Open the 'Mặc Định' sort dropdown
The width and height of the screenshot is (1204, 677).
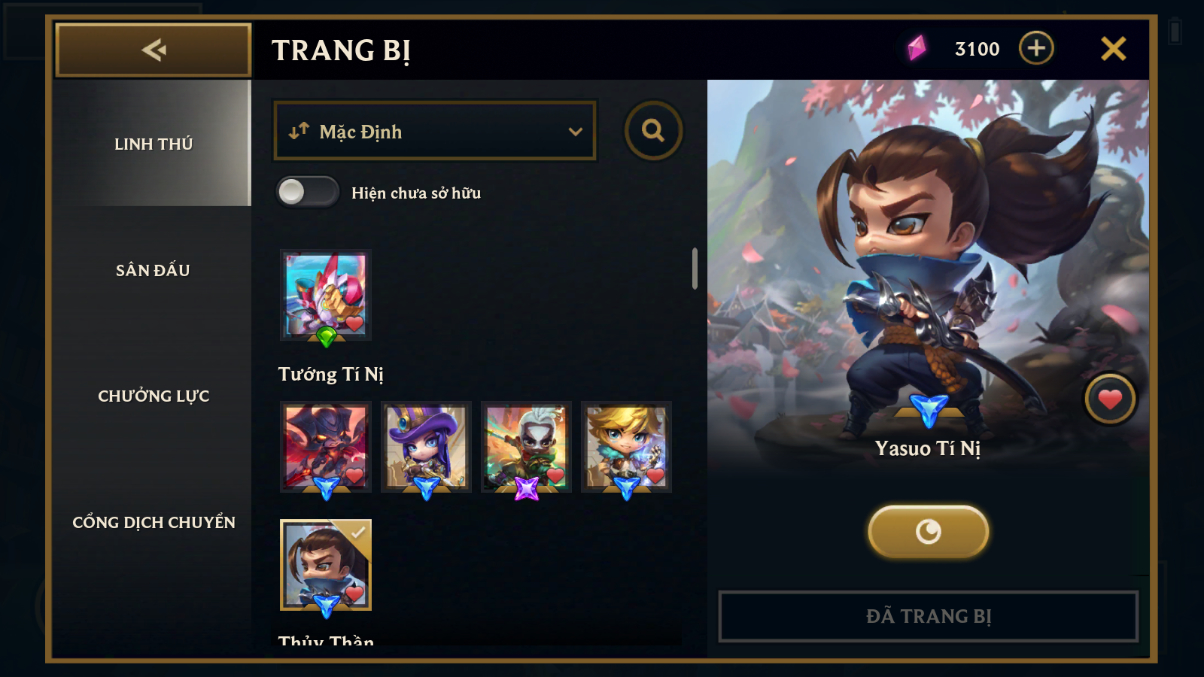[435, 131]
